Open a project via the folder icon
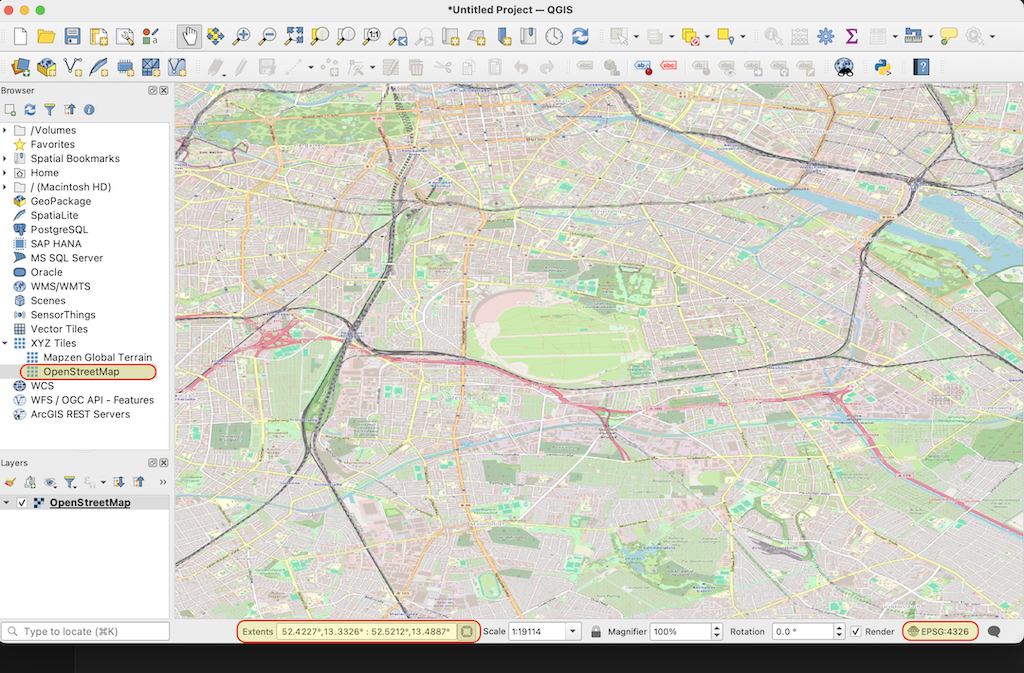Image resolution: width=1024 pixels, height=673 pixels. 46,36
